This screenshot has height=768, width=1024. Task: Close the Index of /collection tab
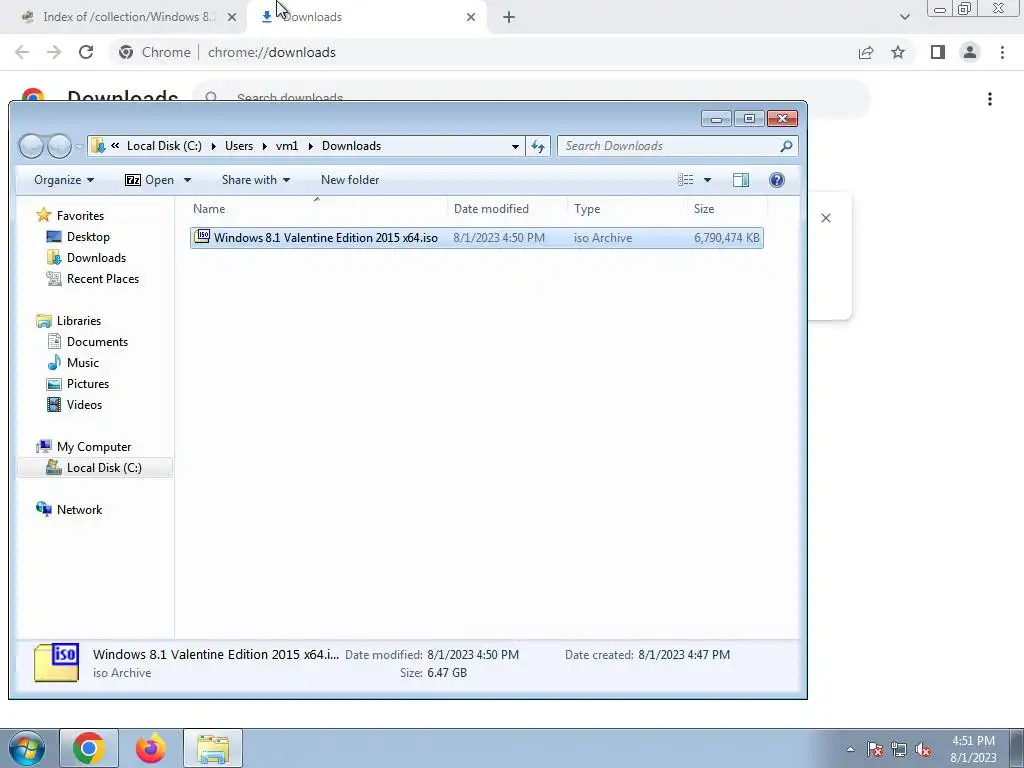(x=232, y=18)
